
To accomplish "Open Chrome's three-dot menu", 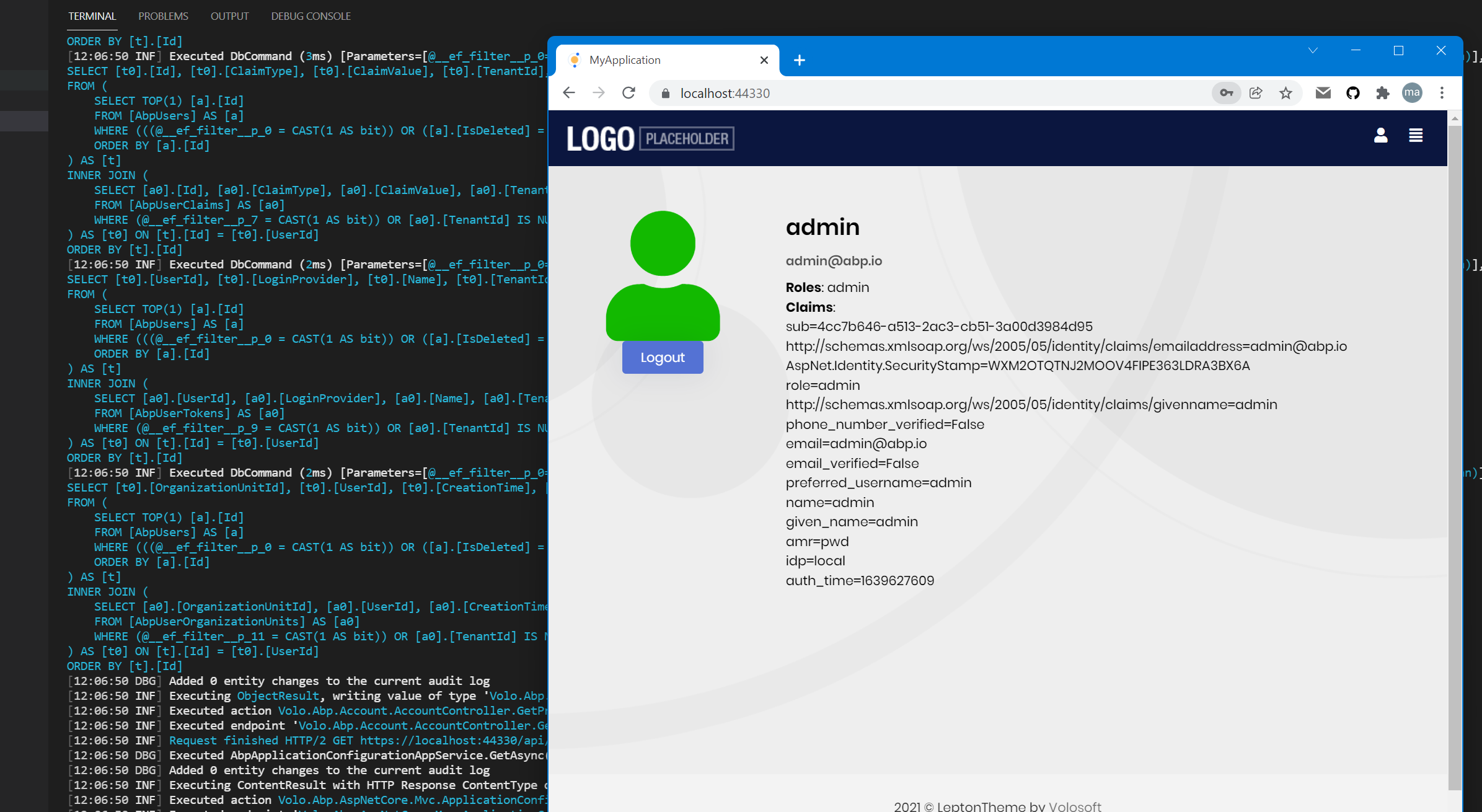I will coord(1442,93).
